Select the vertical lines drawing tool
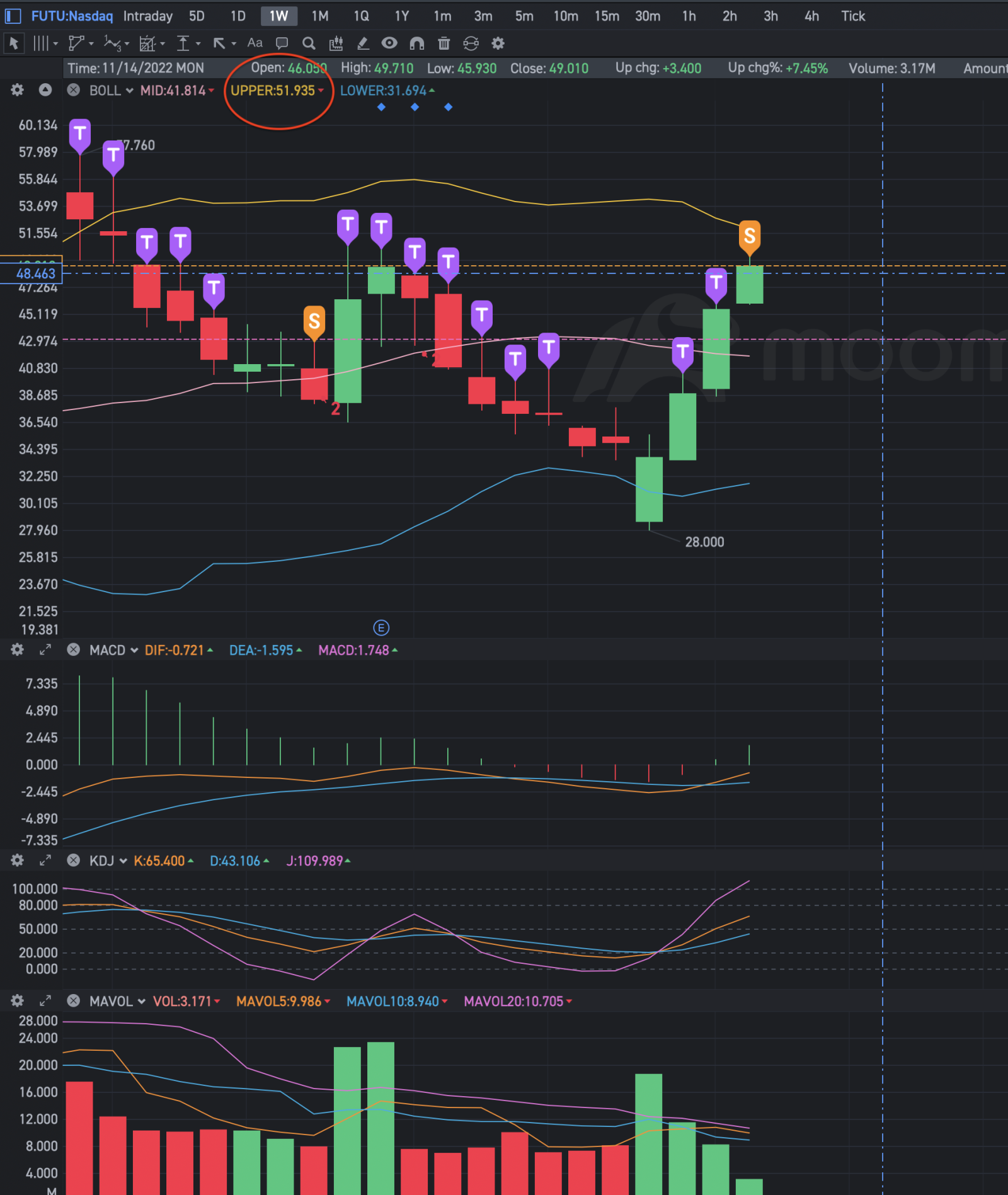This screenshot has width=1008, height=1195. 40,43
